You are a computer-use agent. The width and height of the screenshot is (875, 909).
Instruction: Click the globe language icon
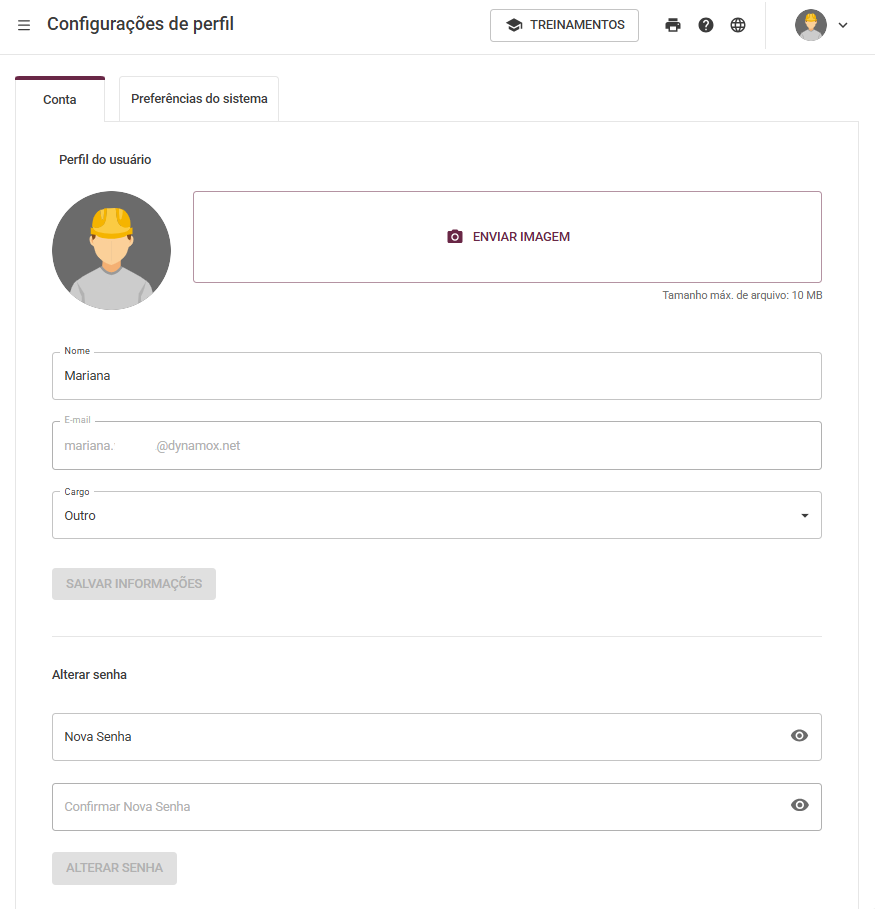tap(738, 25)
